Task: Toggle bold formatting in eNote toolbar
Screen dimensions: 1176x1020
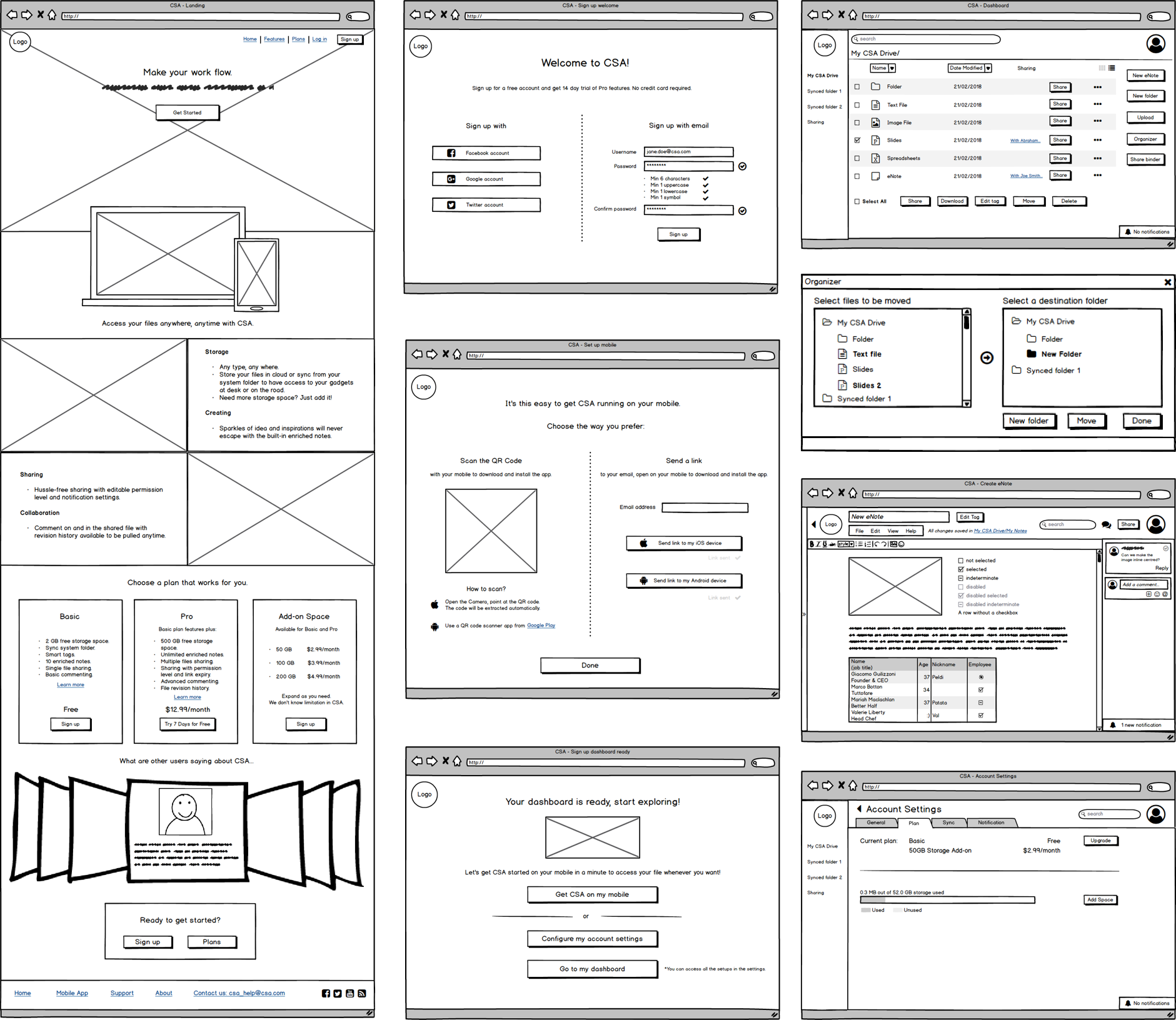Action: (x=812, y=544)
